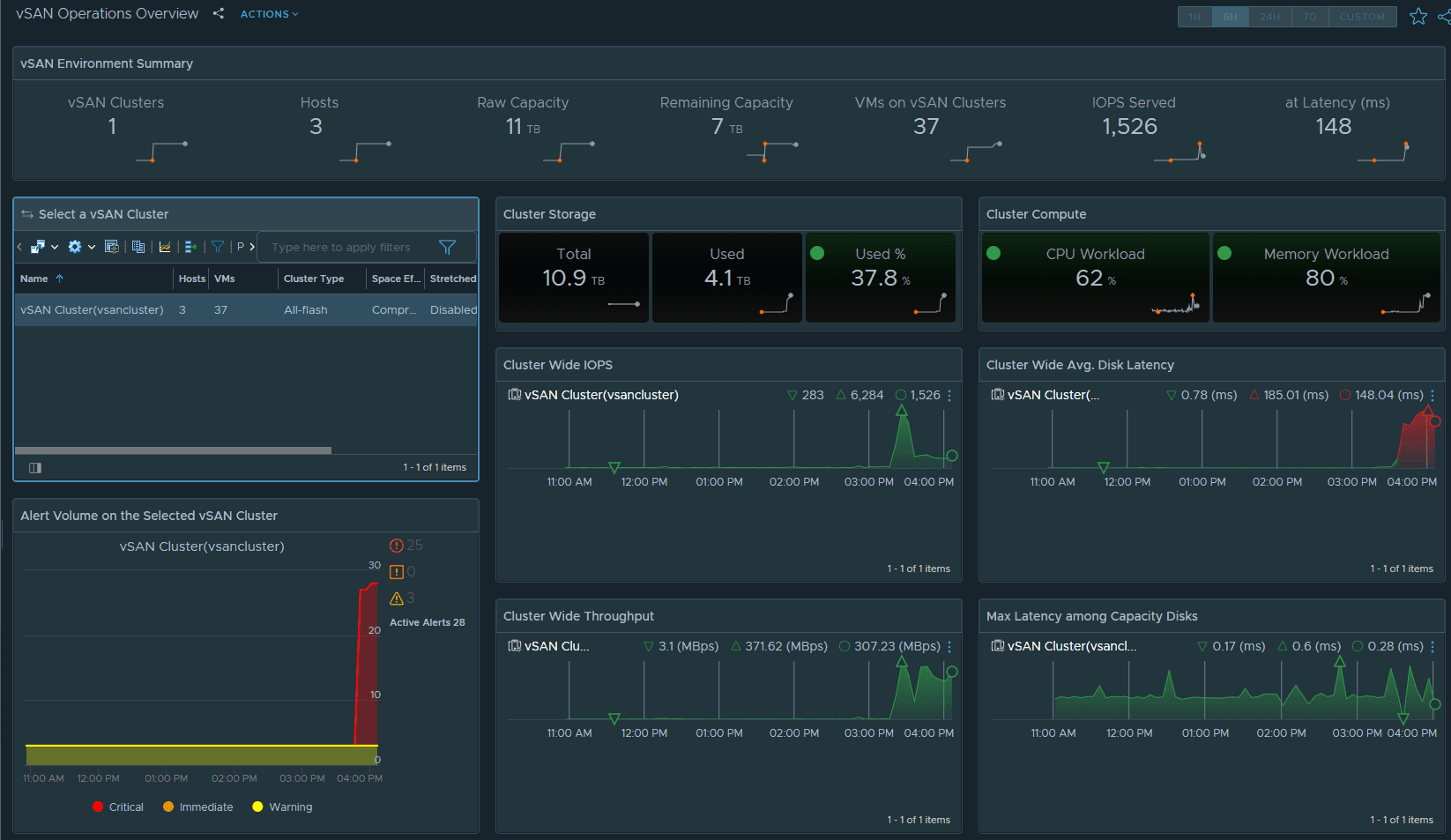Toggle Critical series in alert volume legend
The width and height of the screenshot is (1451, 840).
[x=118, y=807]
